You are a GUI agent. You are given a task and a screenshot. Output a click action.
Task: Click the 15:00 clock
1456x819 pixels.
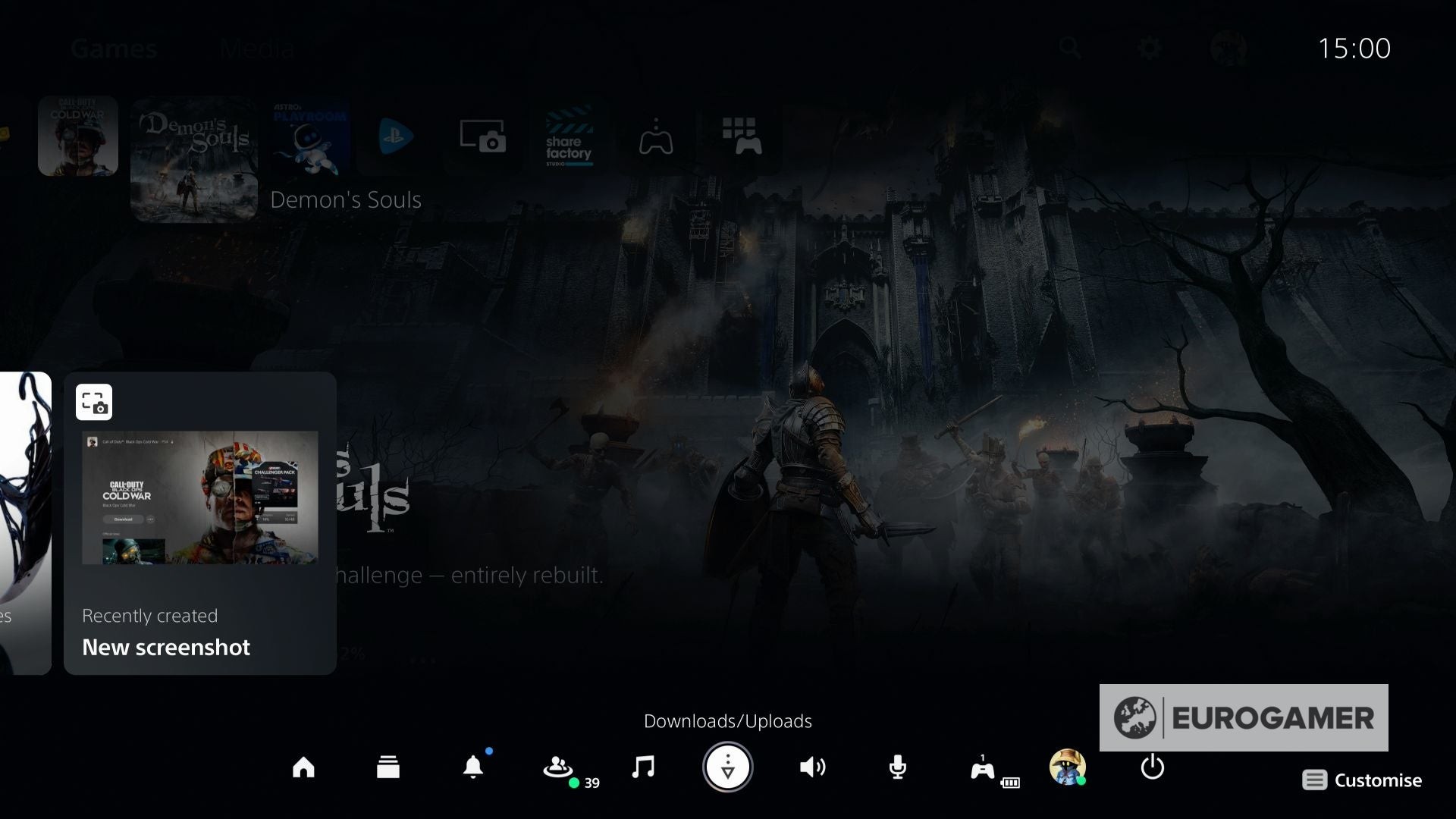point(1354,49)
